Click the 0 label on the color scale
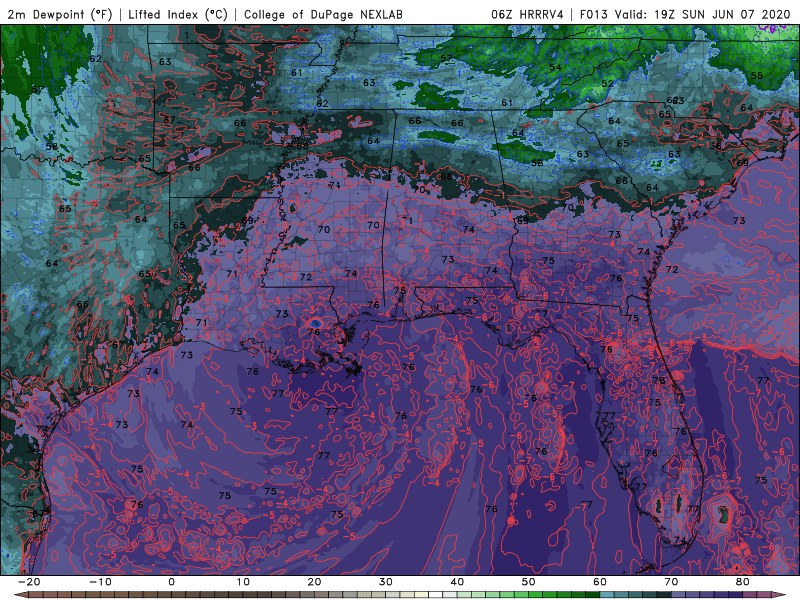The width and height of the screenshot is (800, 600). 171,582
